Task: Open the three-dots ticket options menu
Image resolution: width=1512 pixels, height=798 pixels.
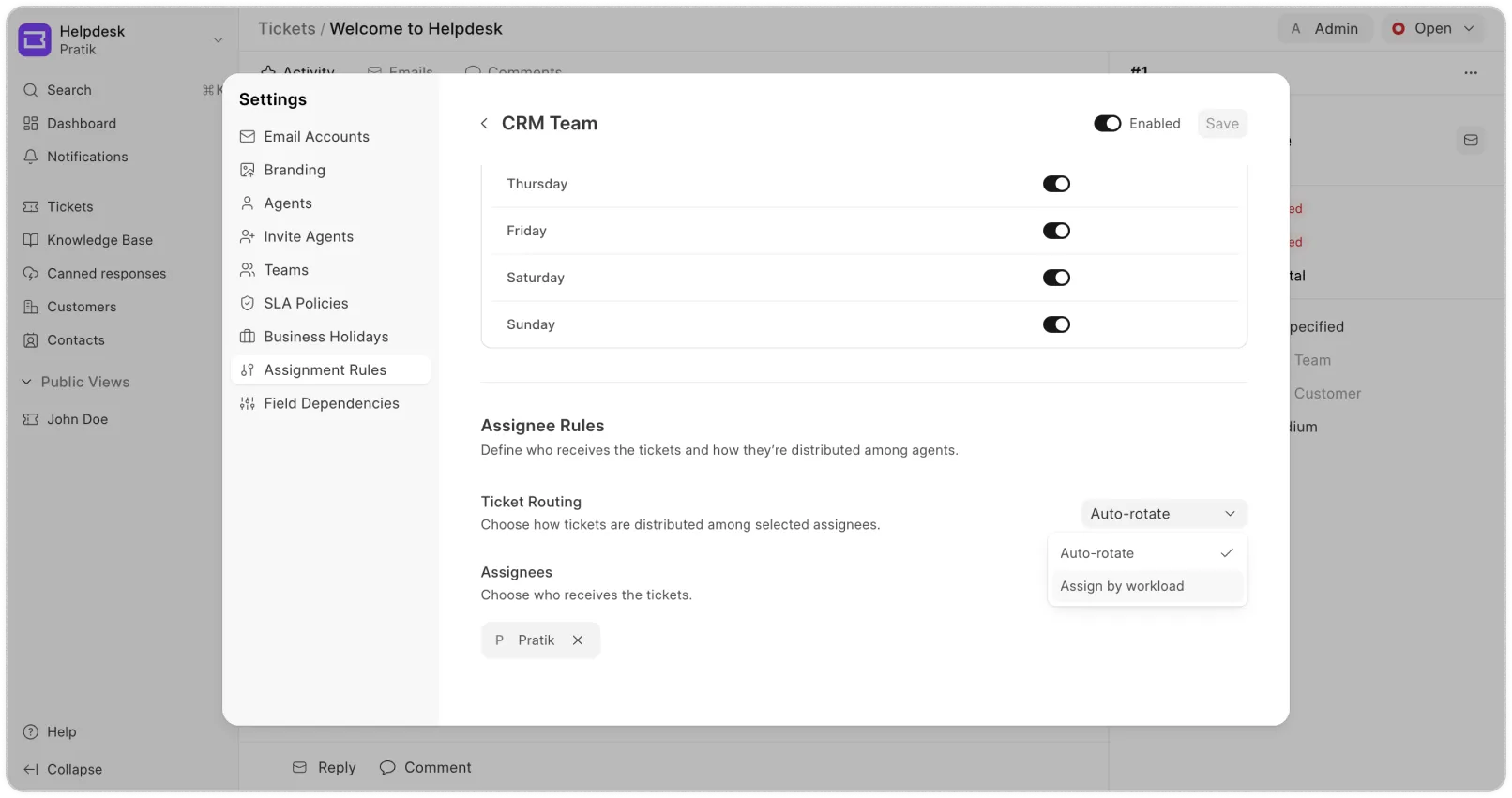Action: coord(1470,73)
